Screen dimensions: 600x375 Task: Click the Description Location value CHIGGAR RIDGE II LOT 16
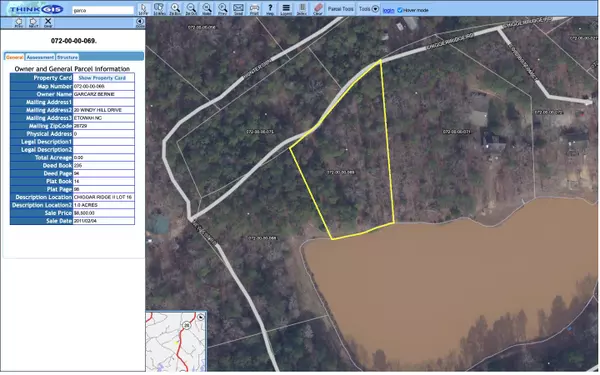tap(103, 197)
